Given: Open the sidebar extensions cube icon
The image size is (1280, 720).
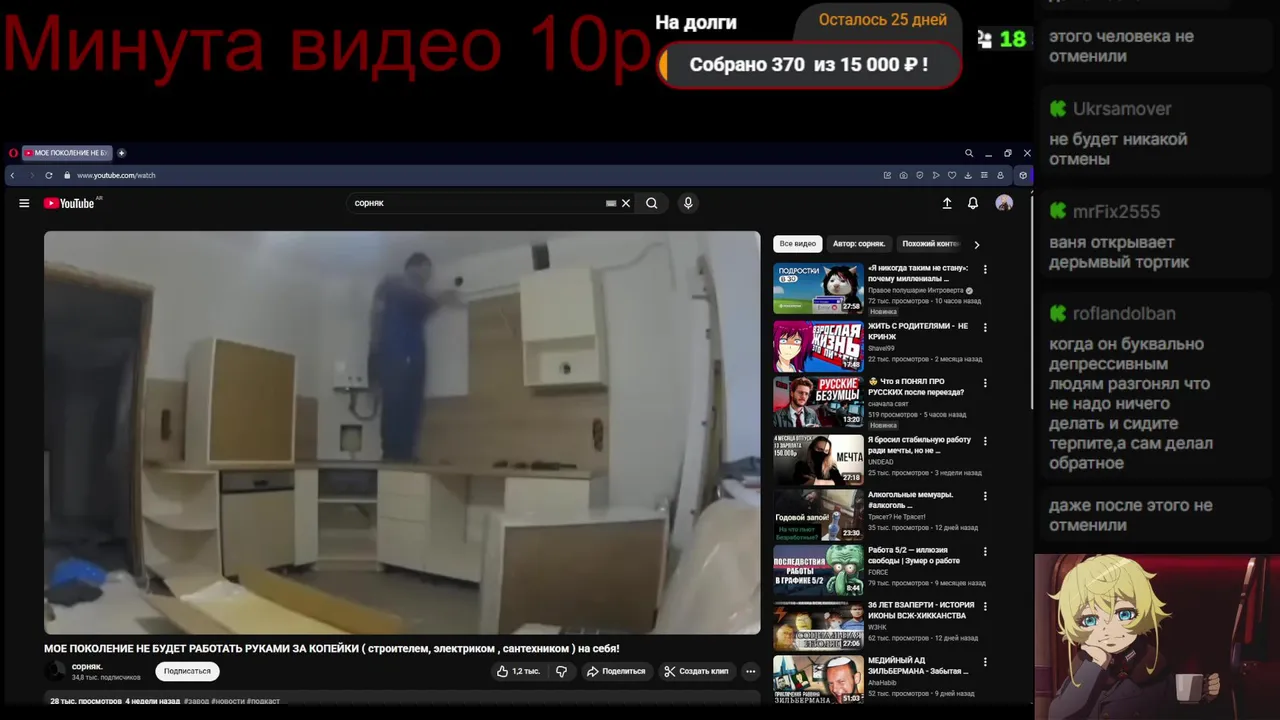Looking at the screenshot, I should (1023, 175).
